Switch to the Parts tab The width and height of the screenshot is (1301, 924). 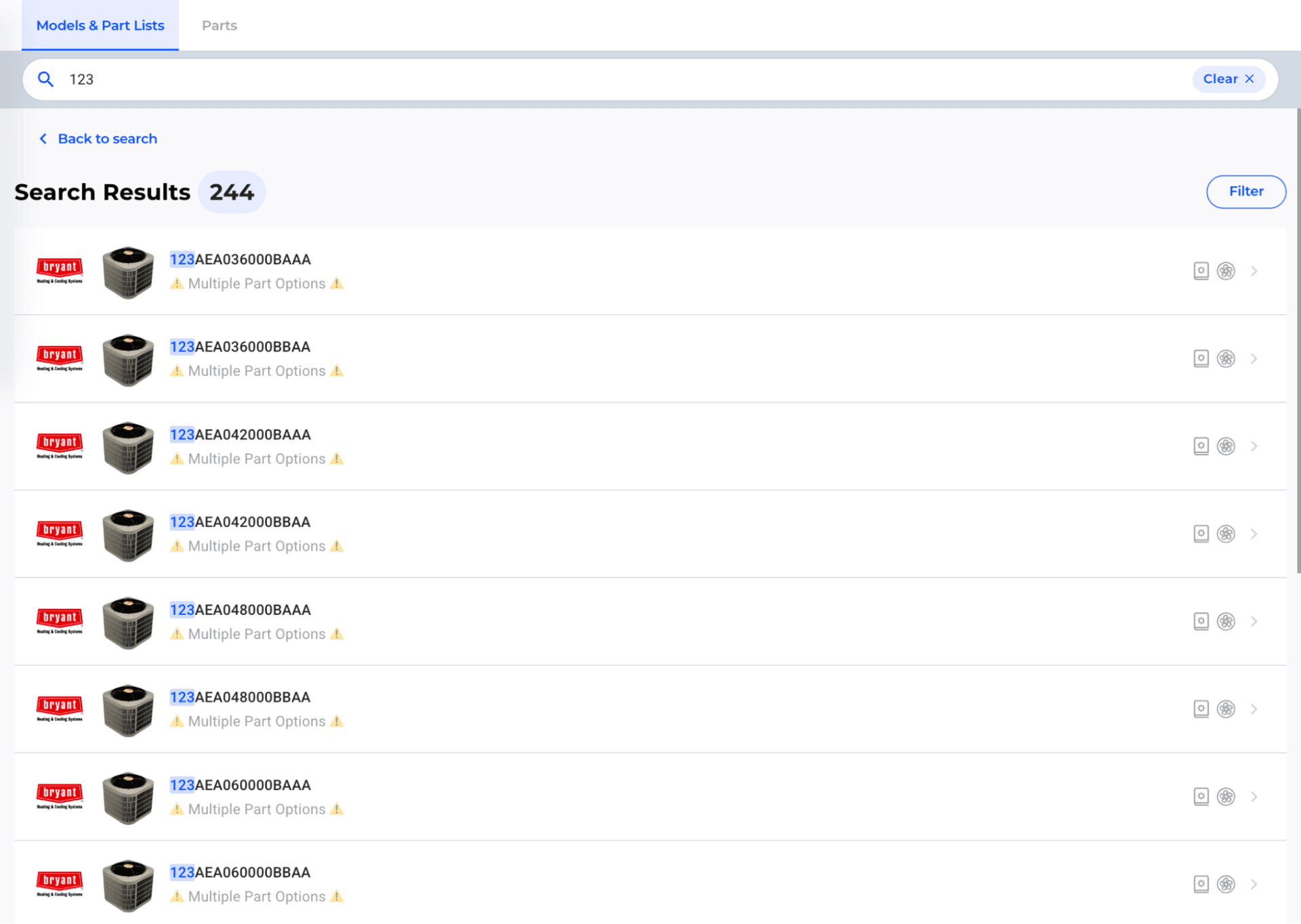click(219, 26)
